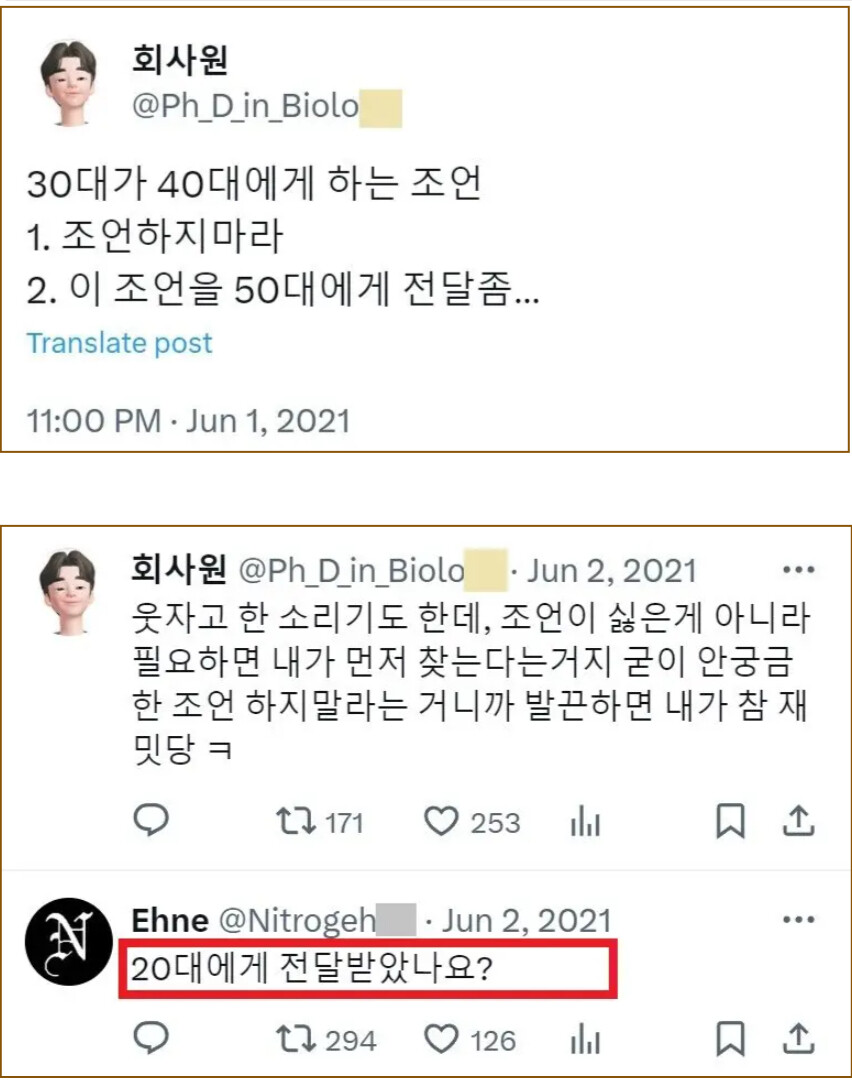Reply to Ehne's tweet
Image resolution: width=852 pixels, height=1080 pixels.
tap(151, 1038)
